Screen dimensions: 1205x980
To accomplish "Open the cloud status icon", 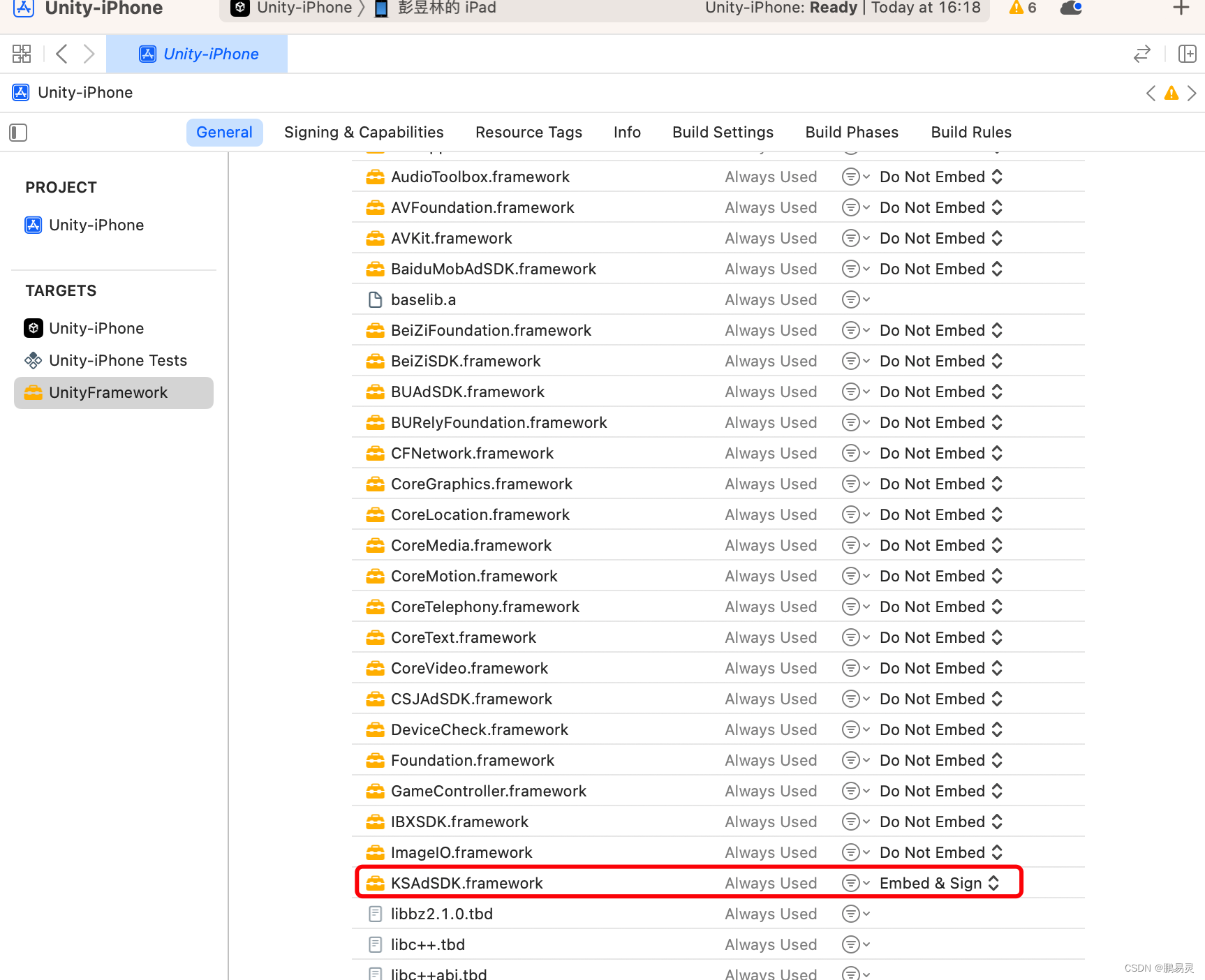I will tap(1071, 8).
